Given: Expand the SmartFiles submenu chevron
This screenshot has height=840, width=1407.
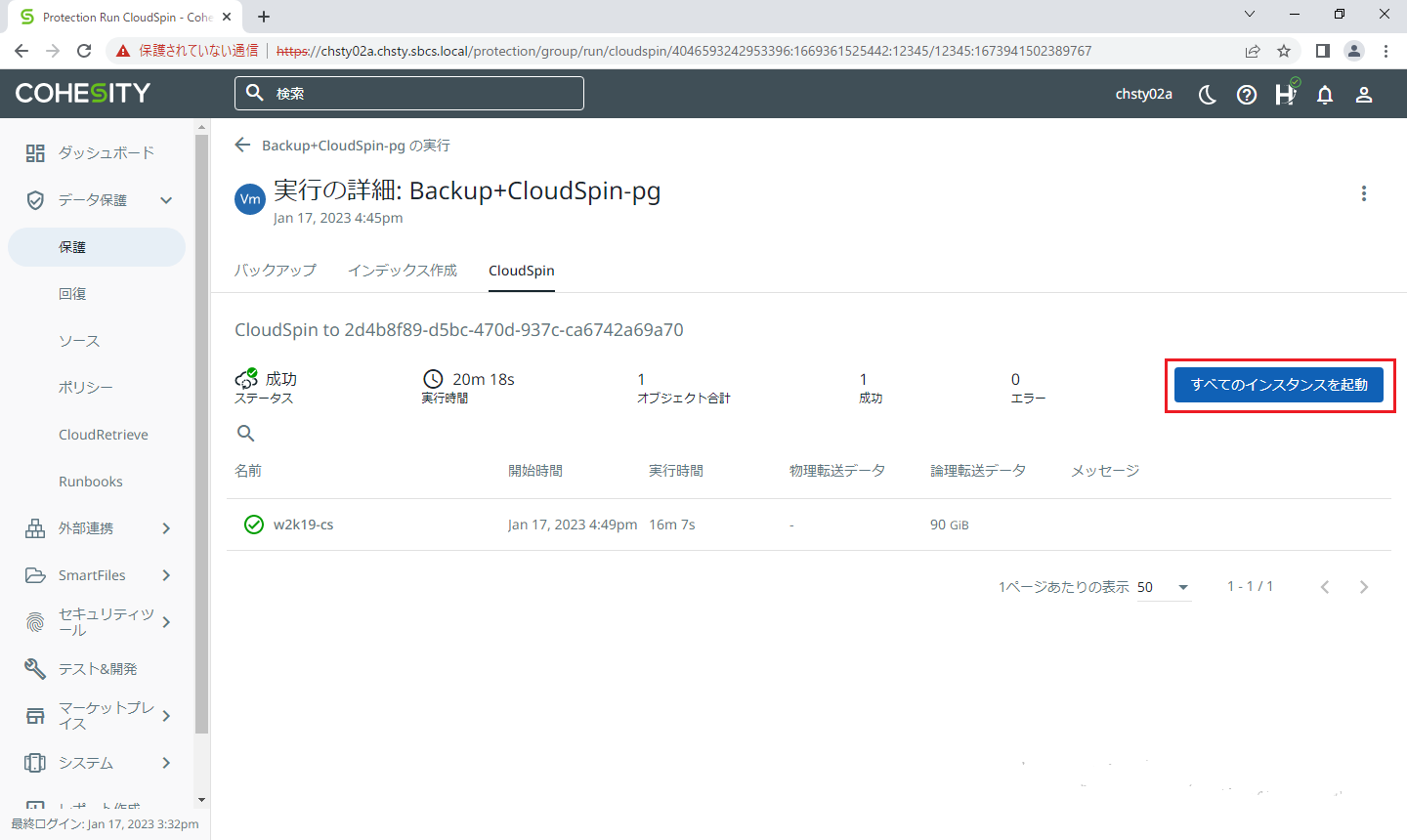Looking at the screenshot, I should click(166, 575).
